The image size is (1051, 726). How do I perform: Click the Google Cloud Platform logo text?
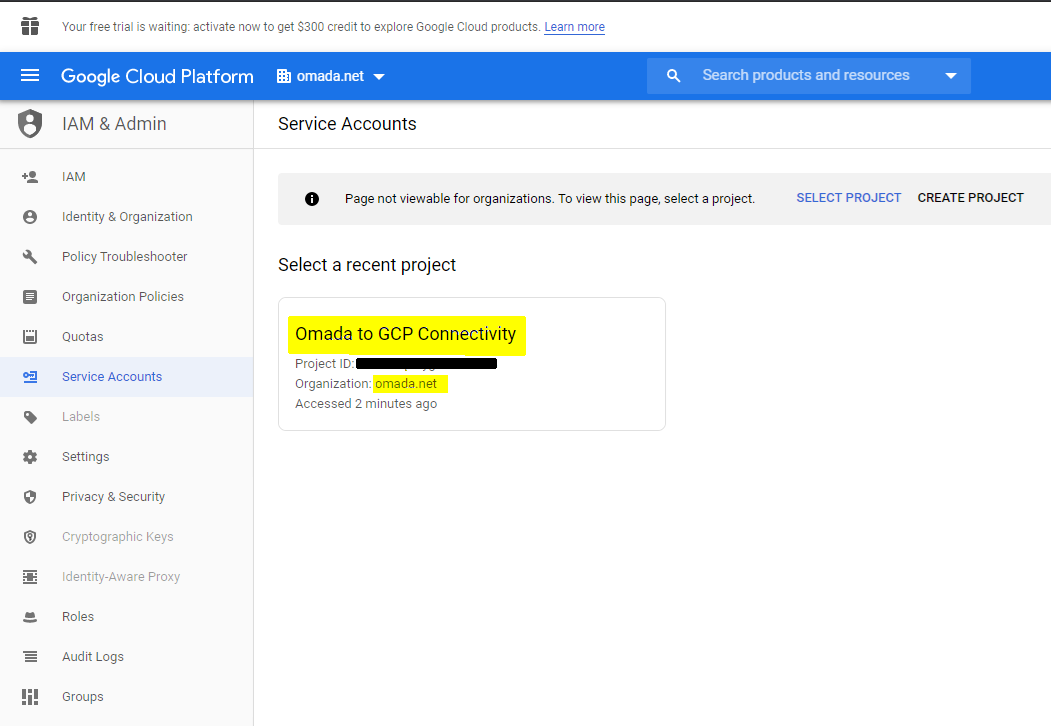[x=158, y=76]
